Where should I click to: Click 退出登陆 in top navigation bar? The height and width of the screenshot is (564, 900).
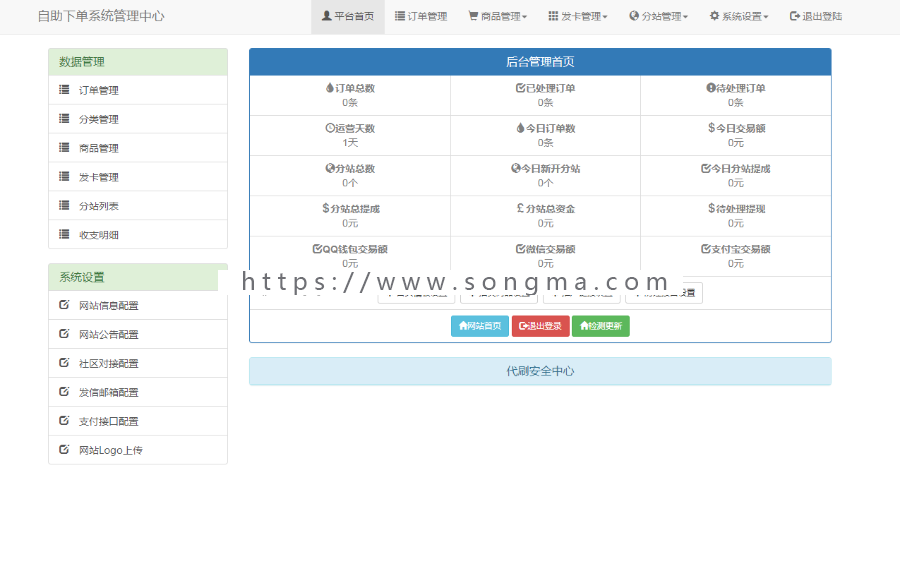pos(816,17)
